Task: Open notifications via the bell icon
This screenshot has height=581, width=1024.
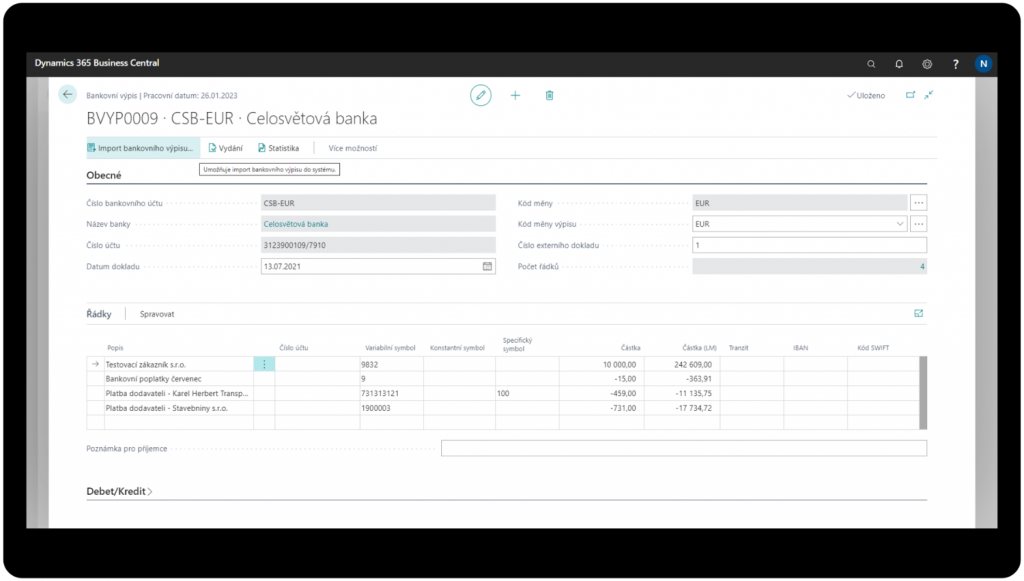Action: pyautogui.click(x=899, y=64)
